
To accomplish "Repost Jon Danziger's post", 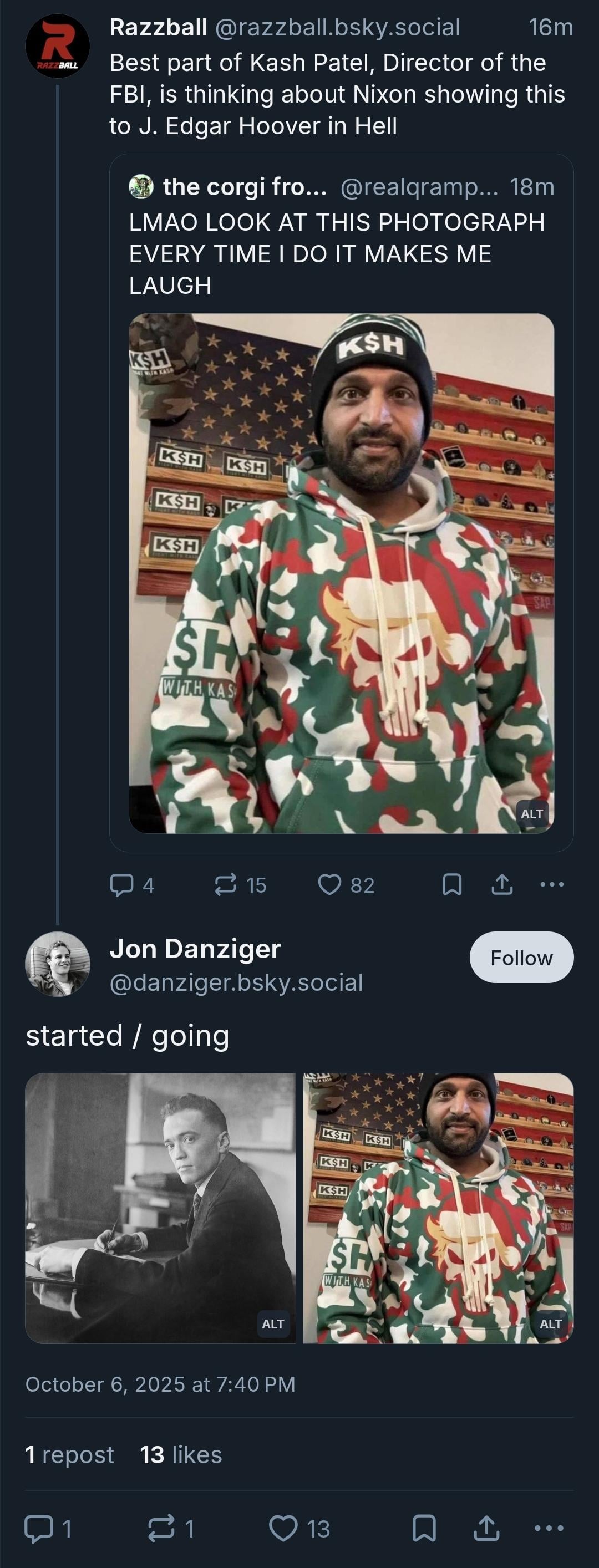I will click(x=161, y=1529).
